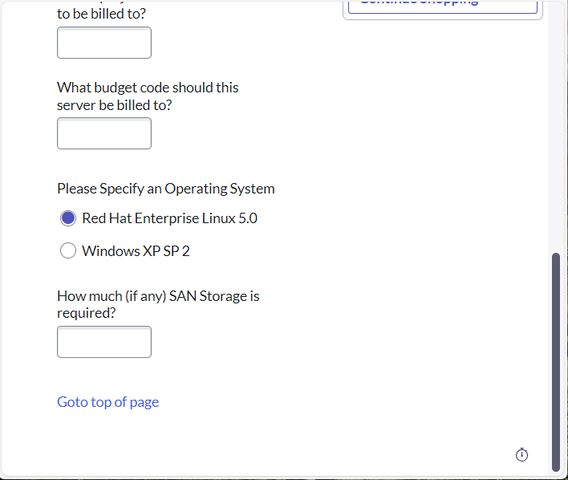This screenshot has height=480, width=568.
Task: Select Red Hat Enterprise Linux 5.0 radio button
Action: point(68,218)
